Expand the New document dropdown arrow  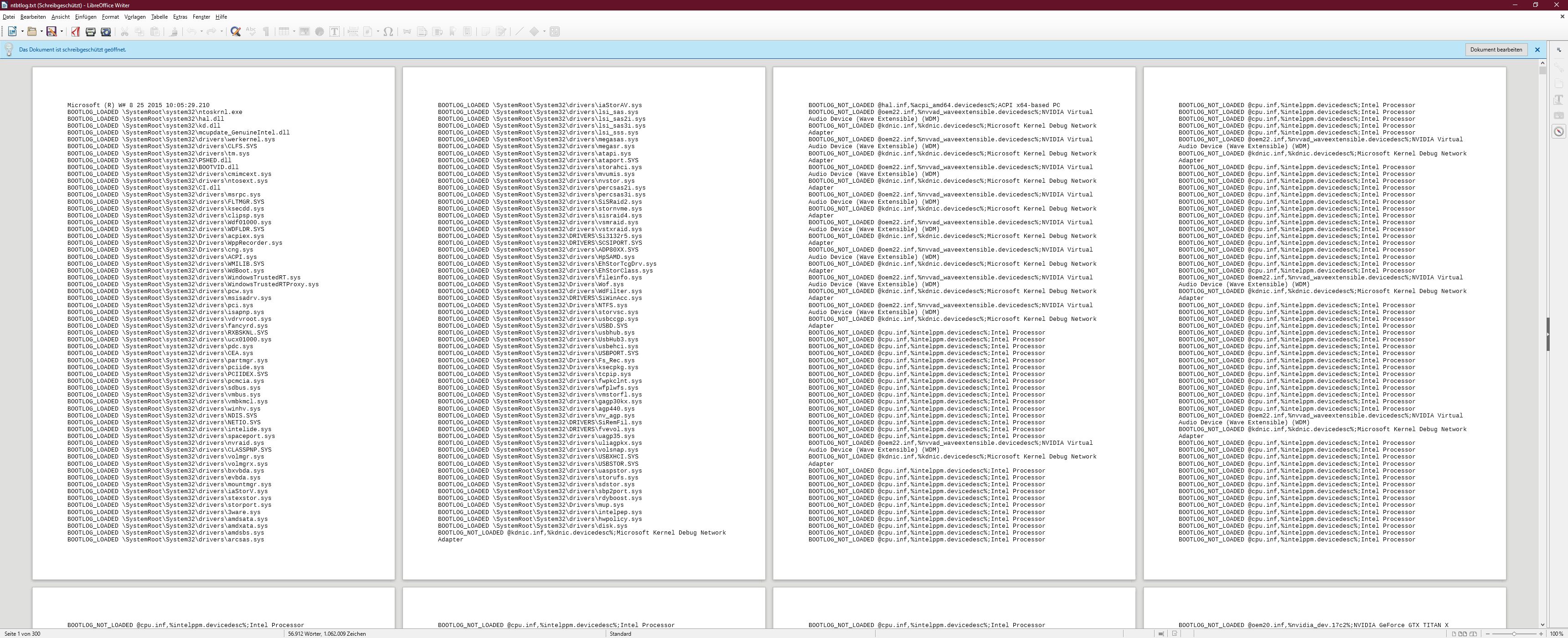(22, 31)
